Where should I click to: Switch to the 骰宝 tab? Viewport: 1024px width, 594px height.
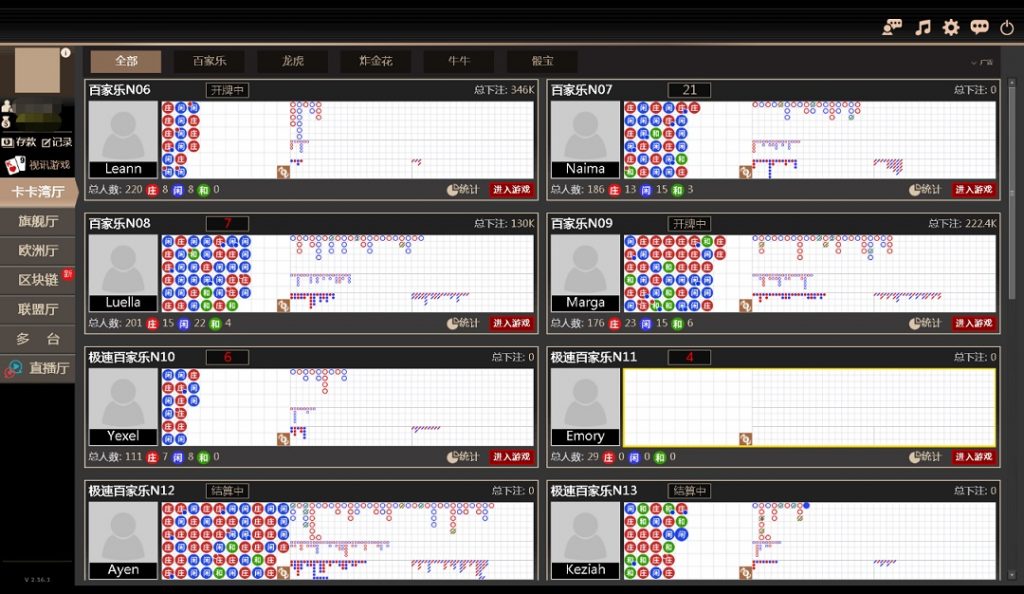(541, 61)
